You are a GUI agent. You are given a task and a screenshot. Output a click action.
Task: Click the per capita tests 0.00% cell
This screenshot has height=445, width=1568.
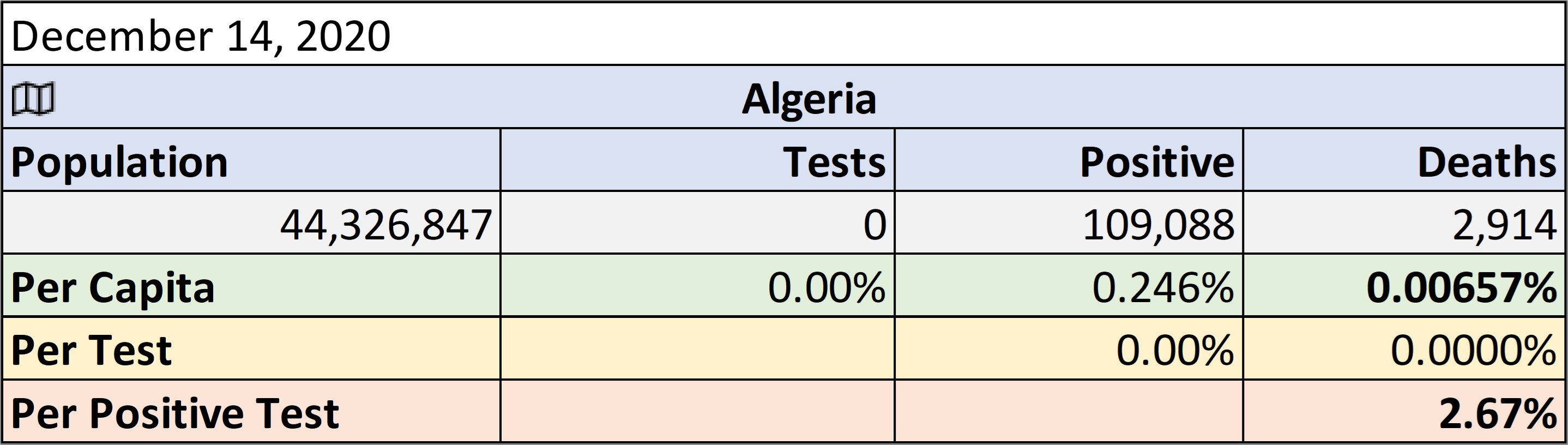[x=697, y=286]
